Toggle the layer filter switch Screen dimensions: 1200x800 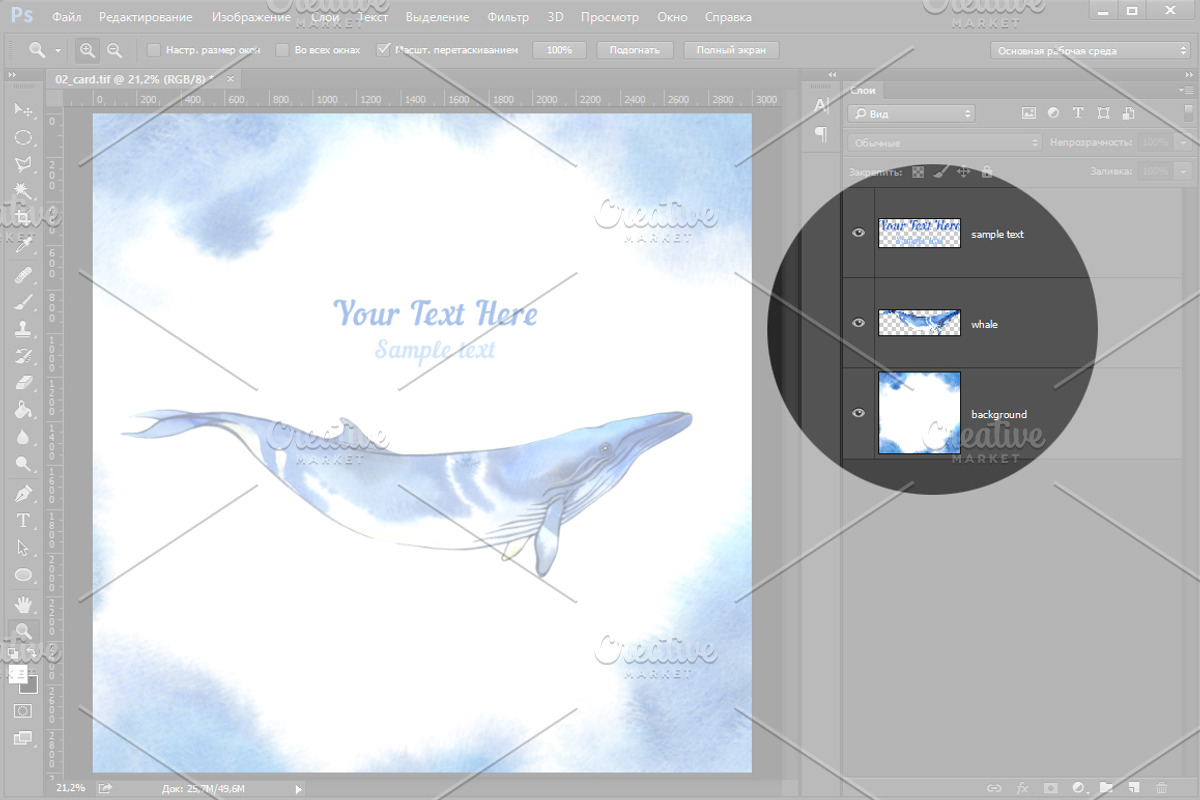pos(1188,114)
